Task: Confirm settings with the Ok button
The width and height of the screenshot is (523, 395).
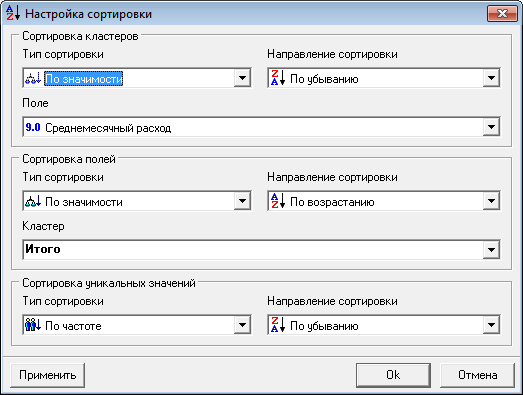Action: (x=393, y=375)
